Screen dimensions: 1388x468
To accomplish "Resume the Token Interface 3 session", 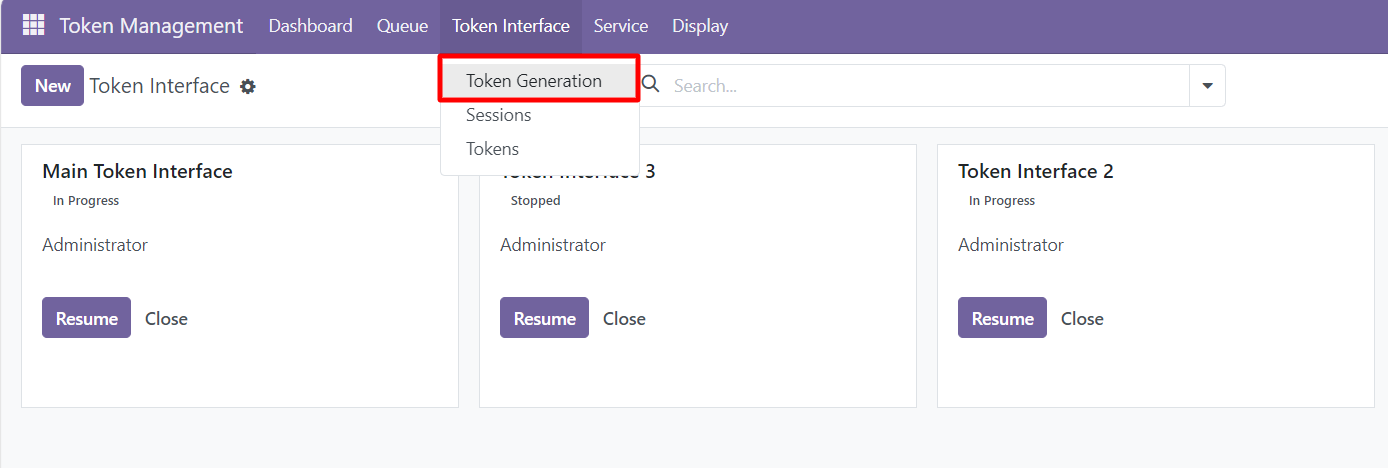I will pyautogui.click(x=544, y=318).
